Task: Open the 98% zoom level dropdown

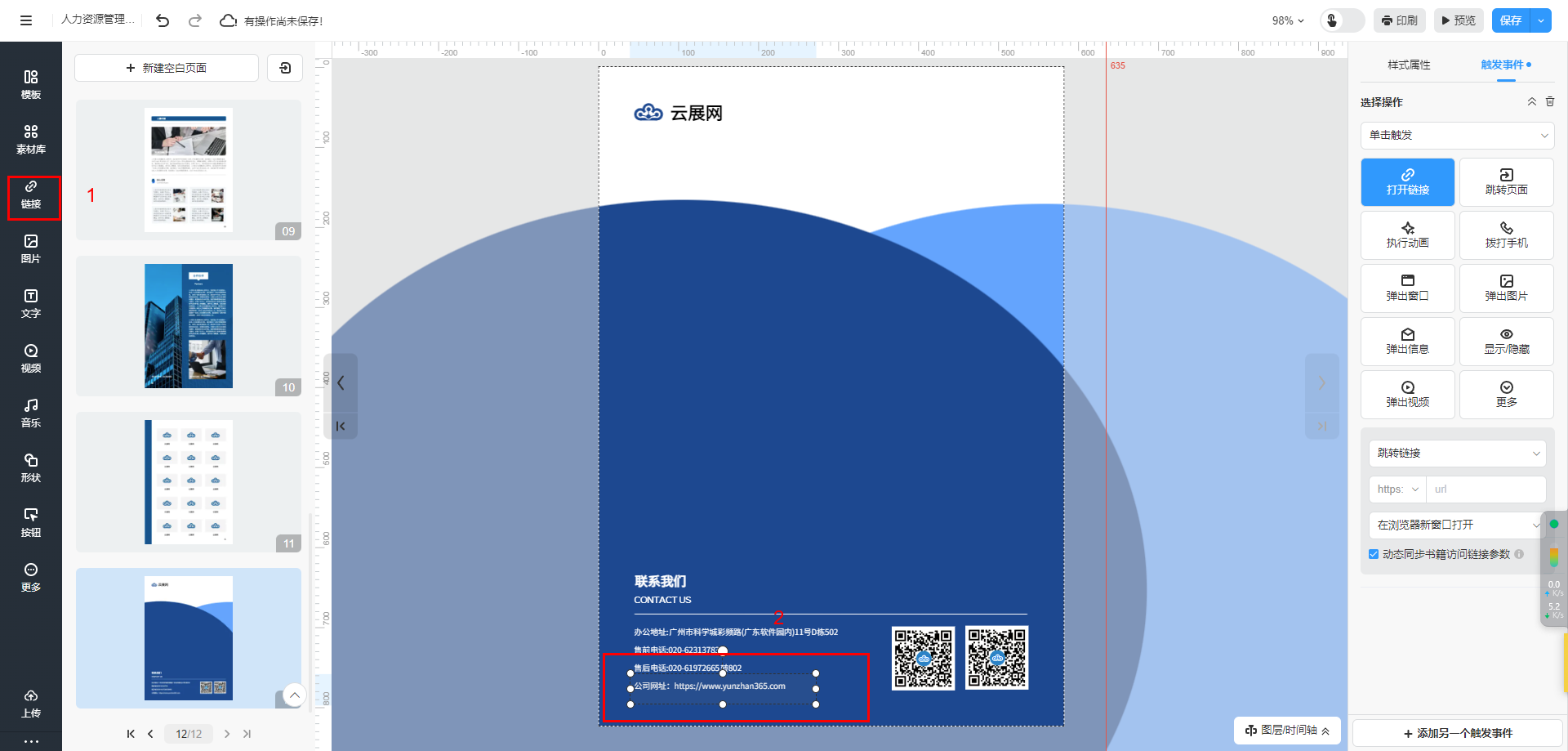Action: click(1288, 20)
